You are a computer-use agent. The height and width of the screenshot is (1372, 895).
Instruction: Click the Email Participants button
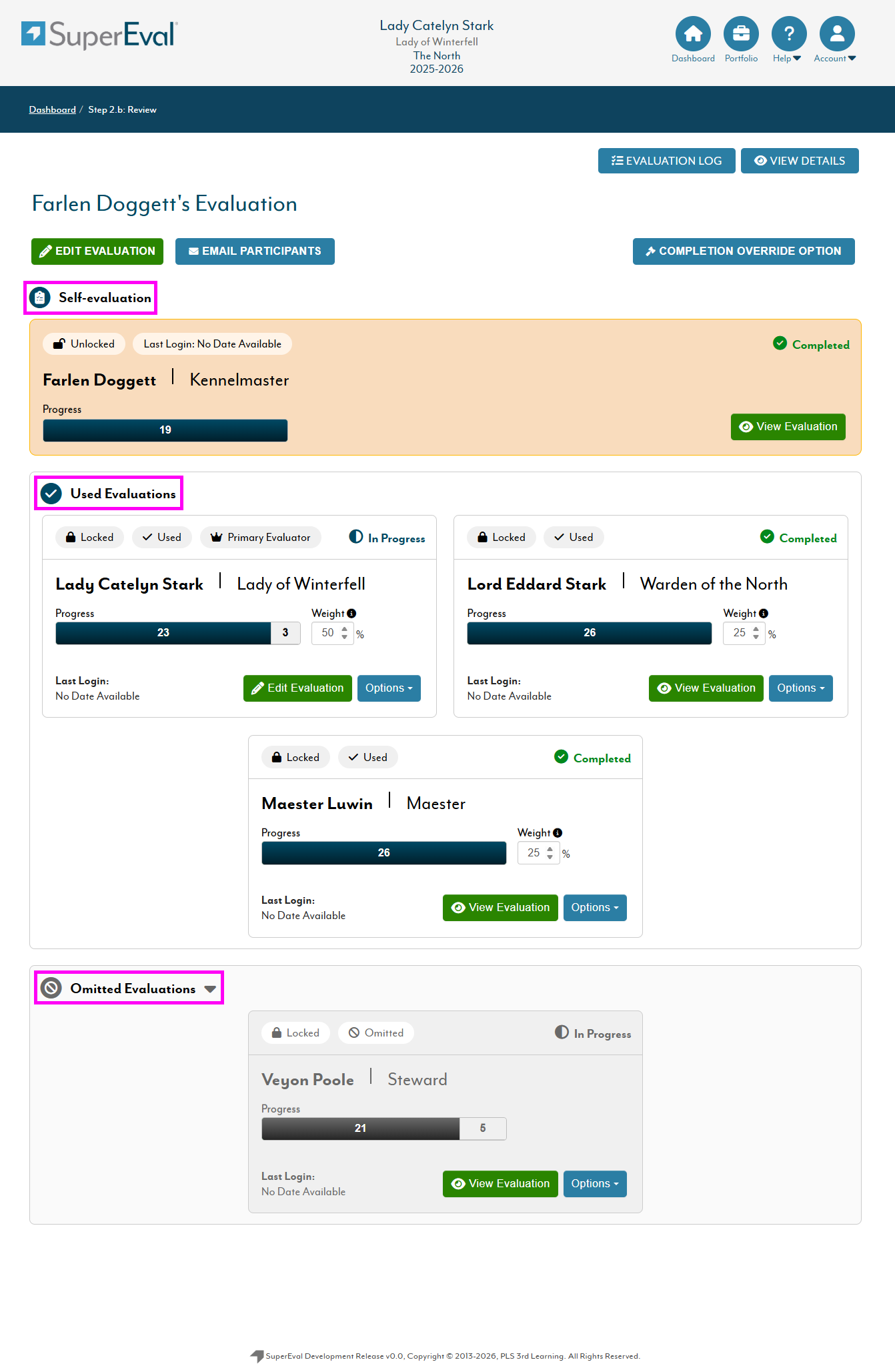[255, 251]
